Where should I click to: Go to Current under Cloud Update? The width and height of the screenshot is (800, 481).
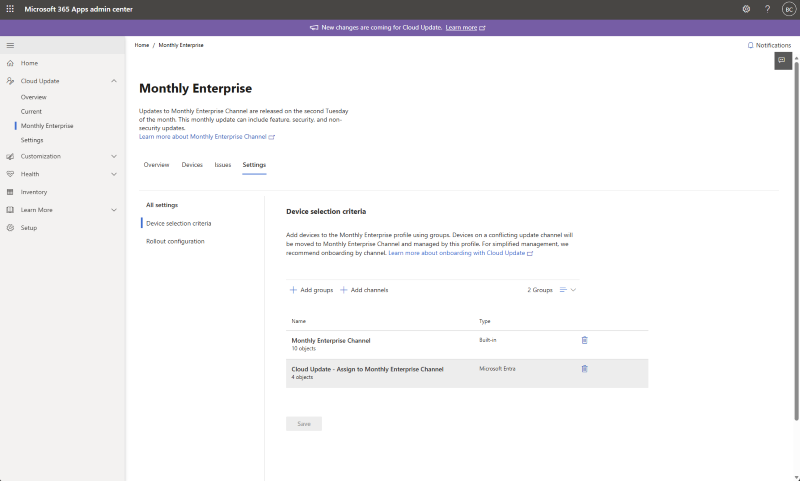(x=31, y=112)
